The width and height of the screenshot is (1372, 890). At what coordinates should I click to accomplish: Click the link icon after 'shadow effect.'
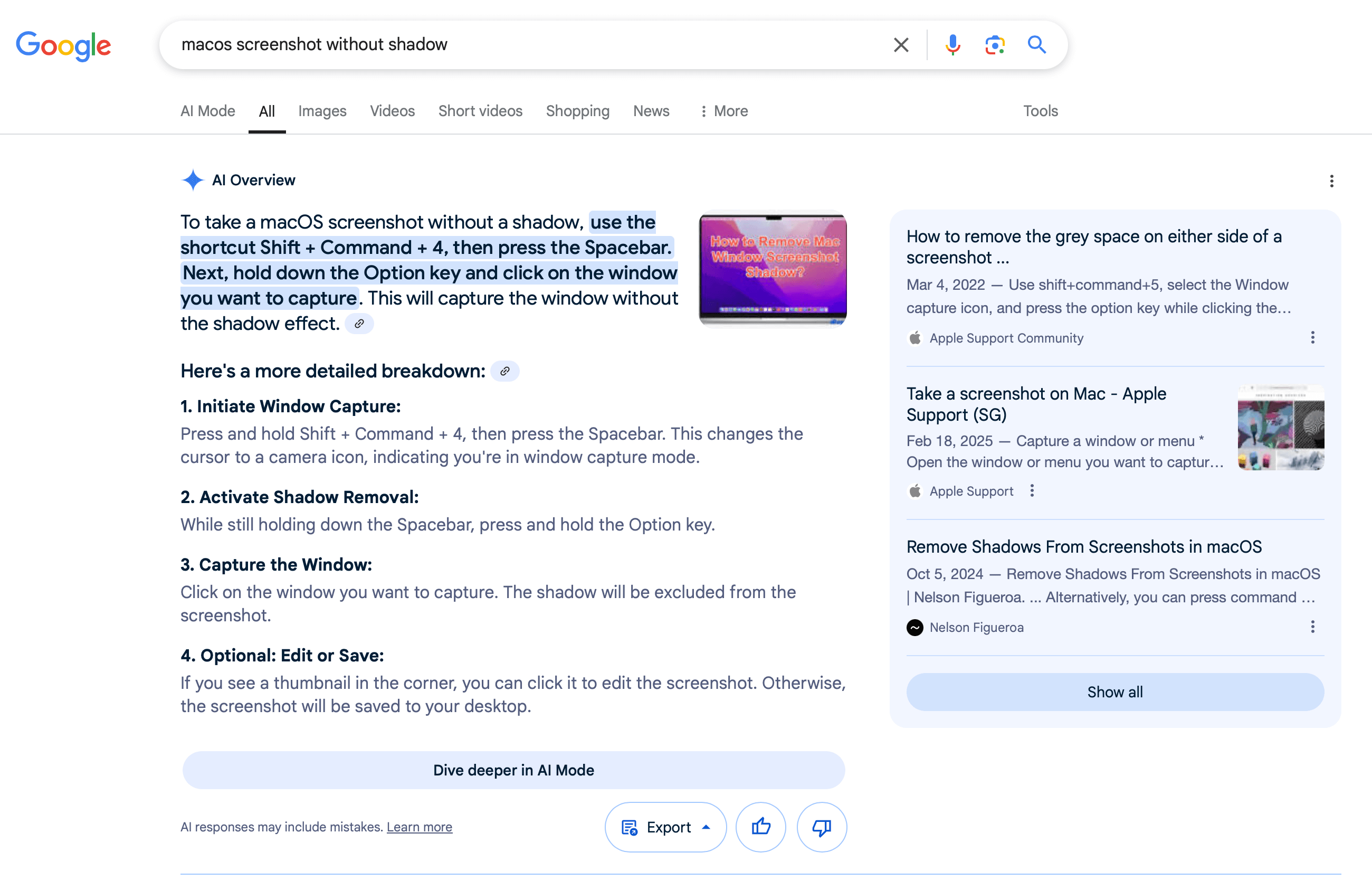pos(359,324)
